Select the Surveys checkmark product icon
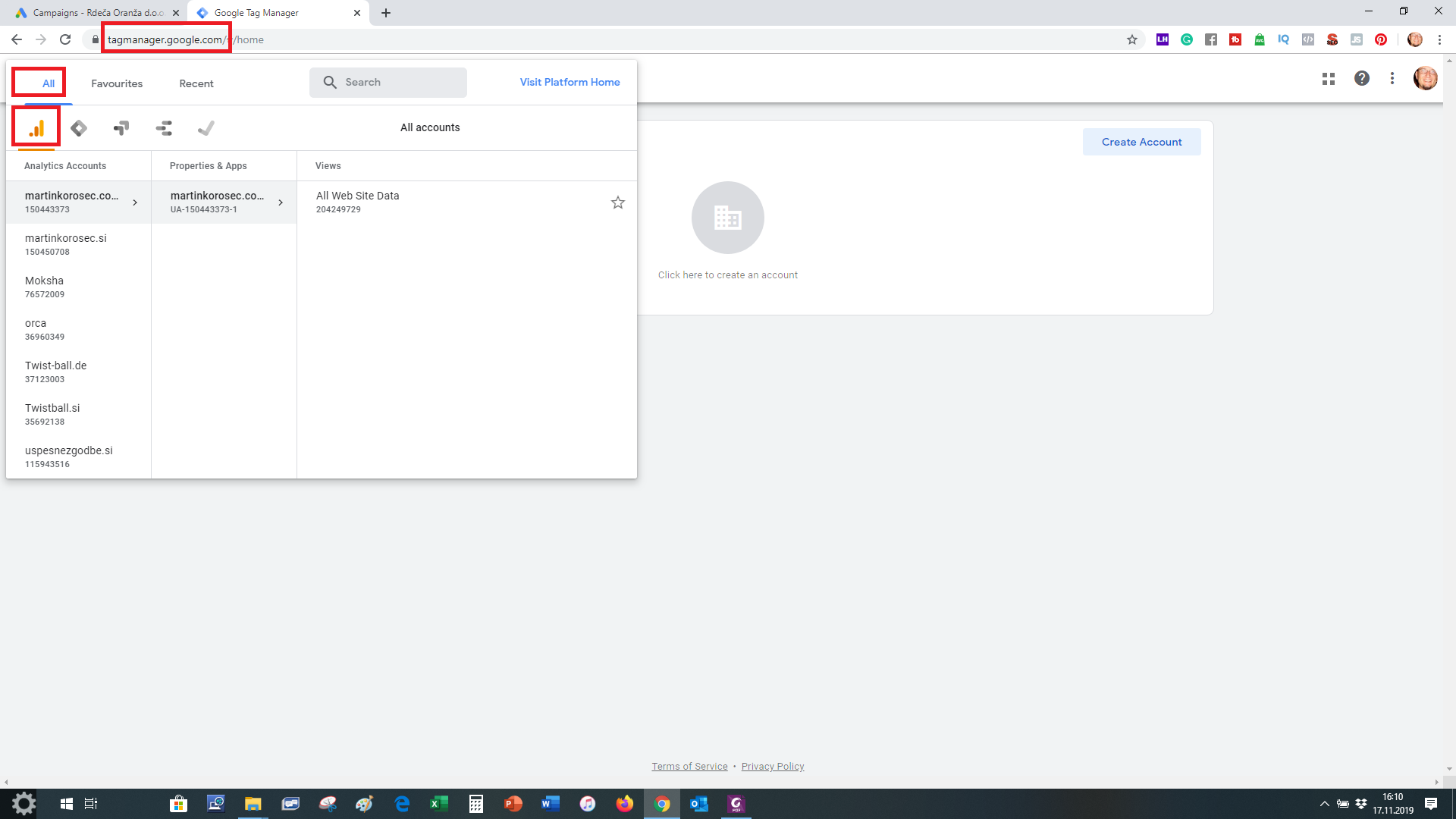 pos(206,128)
